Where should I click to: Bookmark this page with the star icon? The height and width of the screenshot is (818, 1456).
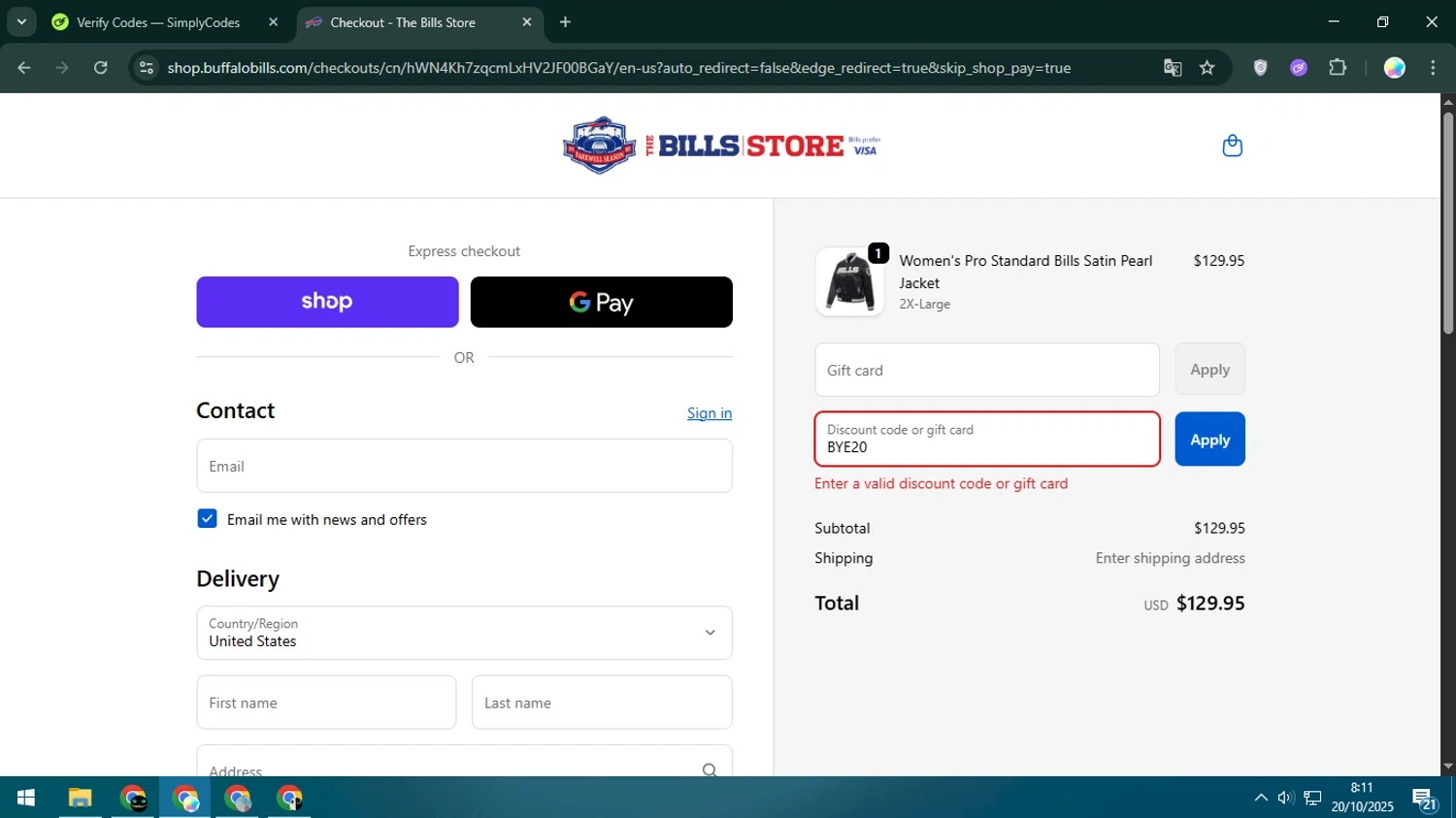[x=1207, y=68]
